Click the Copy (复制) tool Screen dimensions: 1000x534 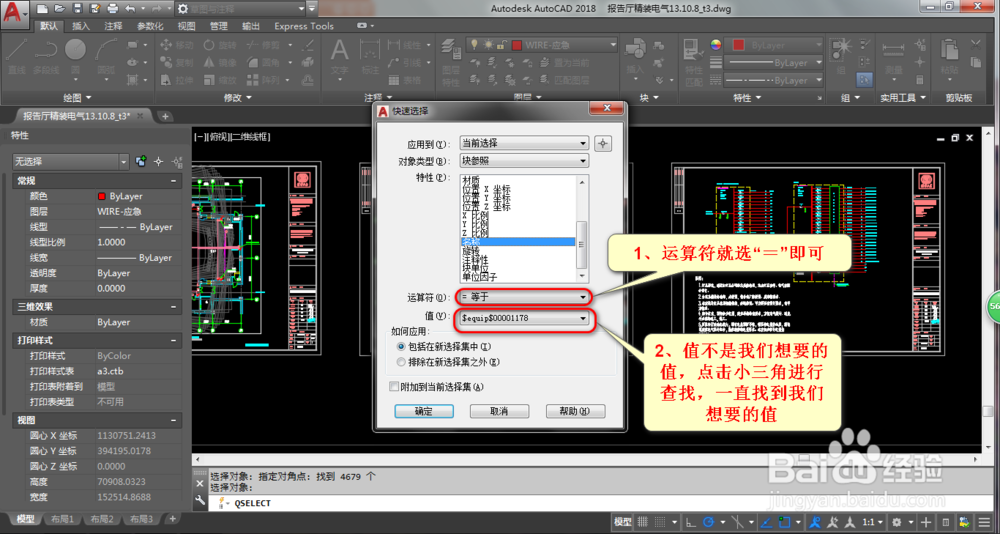[x=177, y=63]
